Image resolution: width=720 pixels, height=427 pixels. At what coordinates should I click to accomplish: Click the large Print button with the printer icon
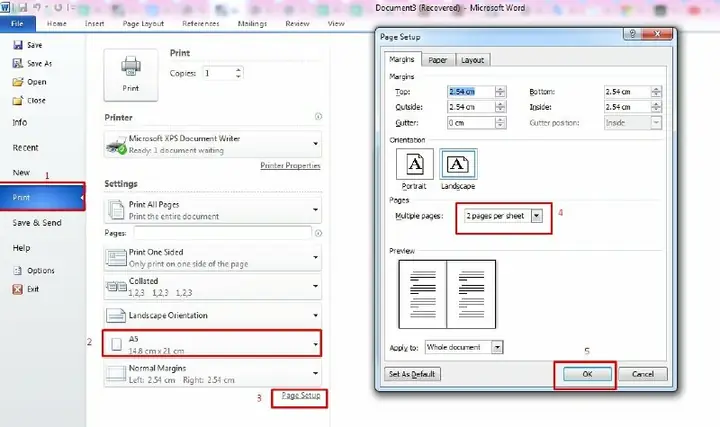click(x=131, y=75)
